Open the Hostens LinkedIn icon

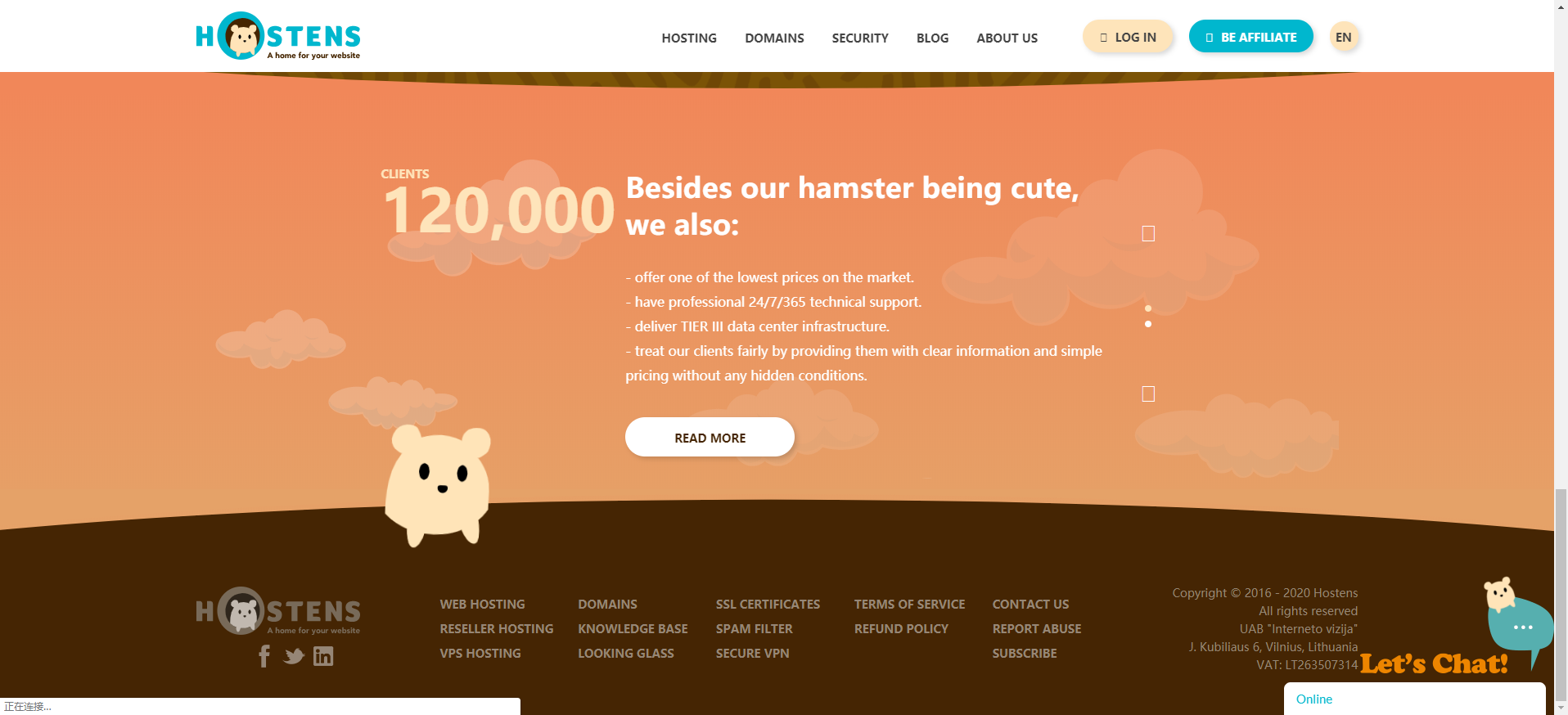click(x=323, y=656)
